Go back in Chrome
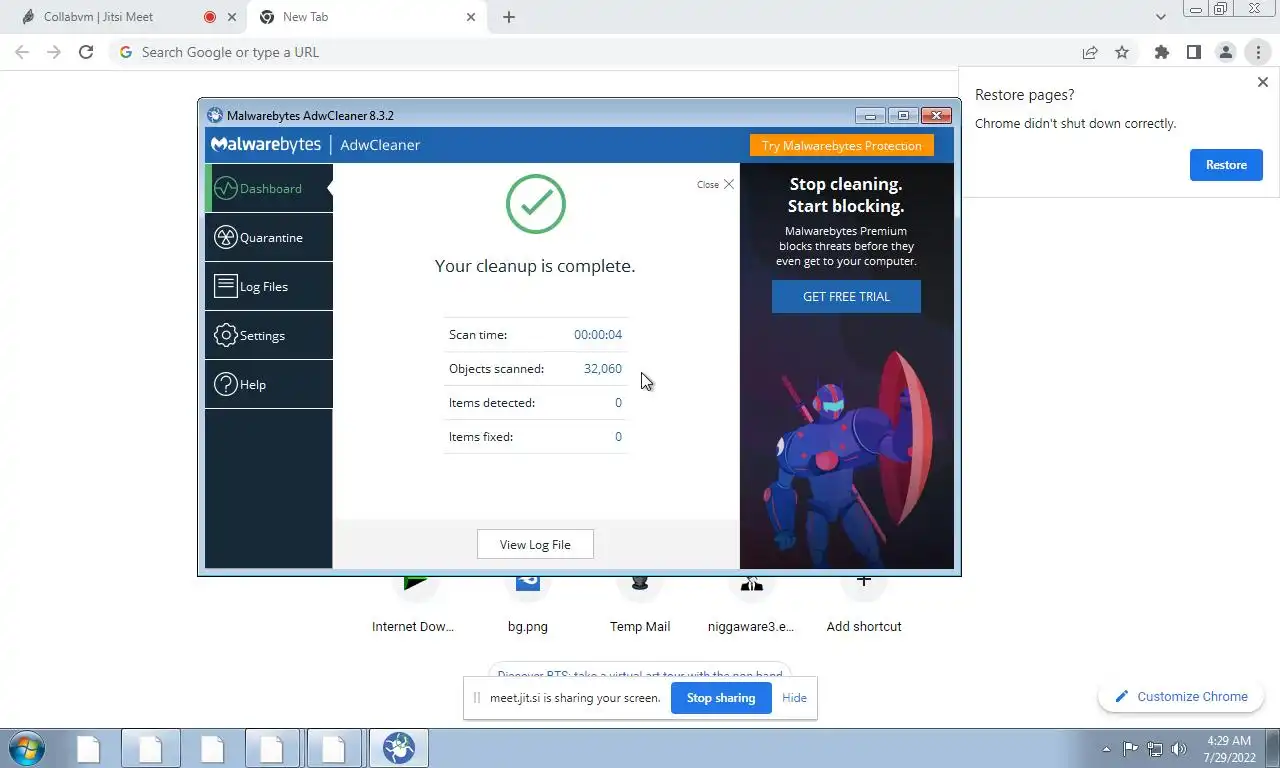The width and height of the screenshot is (1280, 768). (x=22, y=52)
